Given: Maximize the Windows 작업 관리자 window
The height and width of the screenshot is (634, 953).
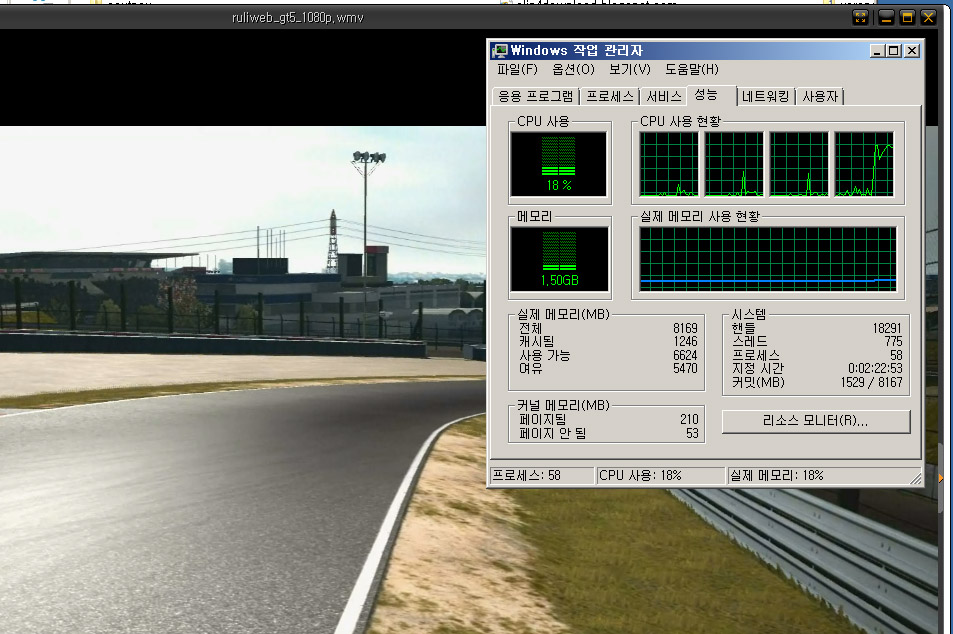Looking at the screenshot, I should 893,51.
